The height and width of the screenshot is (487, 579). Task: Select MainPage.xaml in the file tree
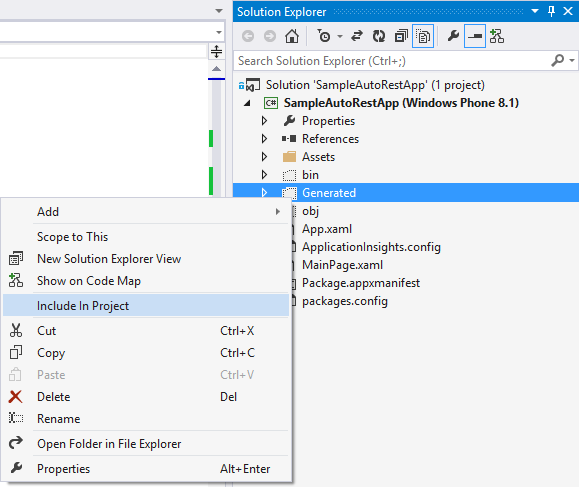pos(342,265)
